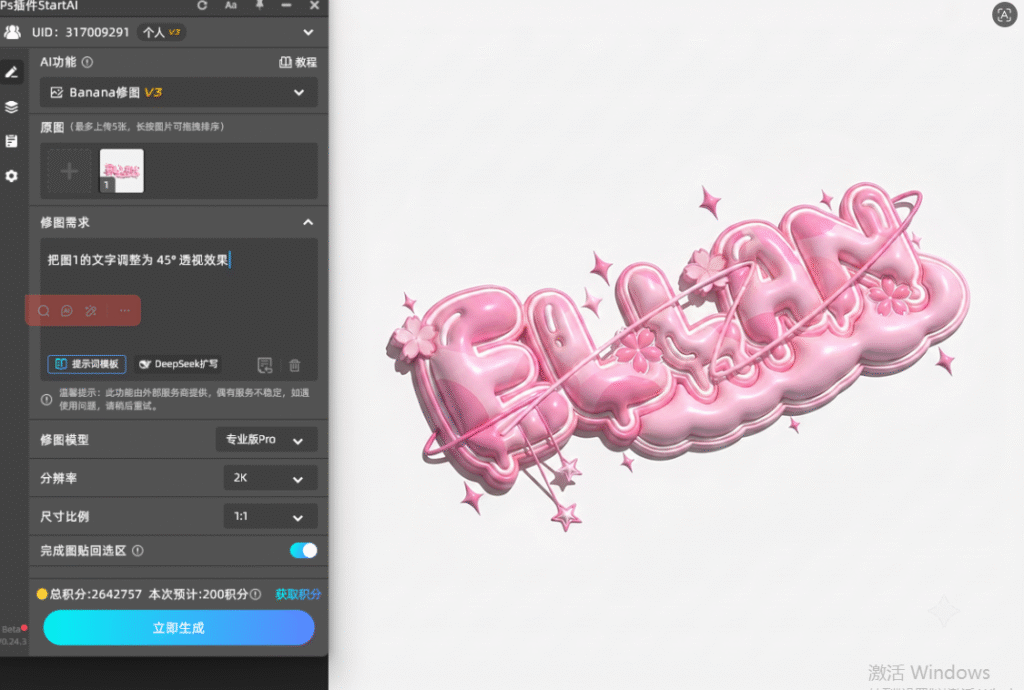Click the image icon on Banana修图 selector
1024x690 pixels.
57,93
